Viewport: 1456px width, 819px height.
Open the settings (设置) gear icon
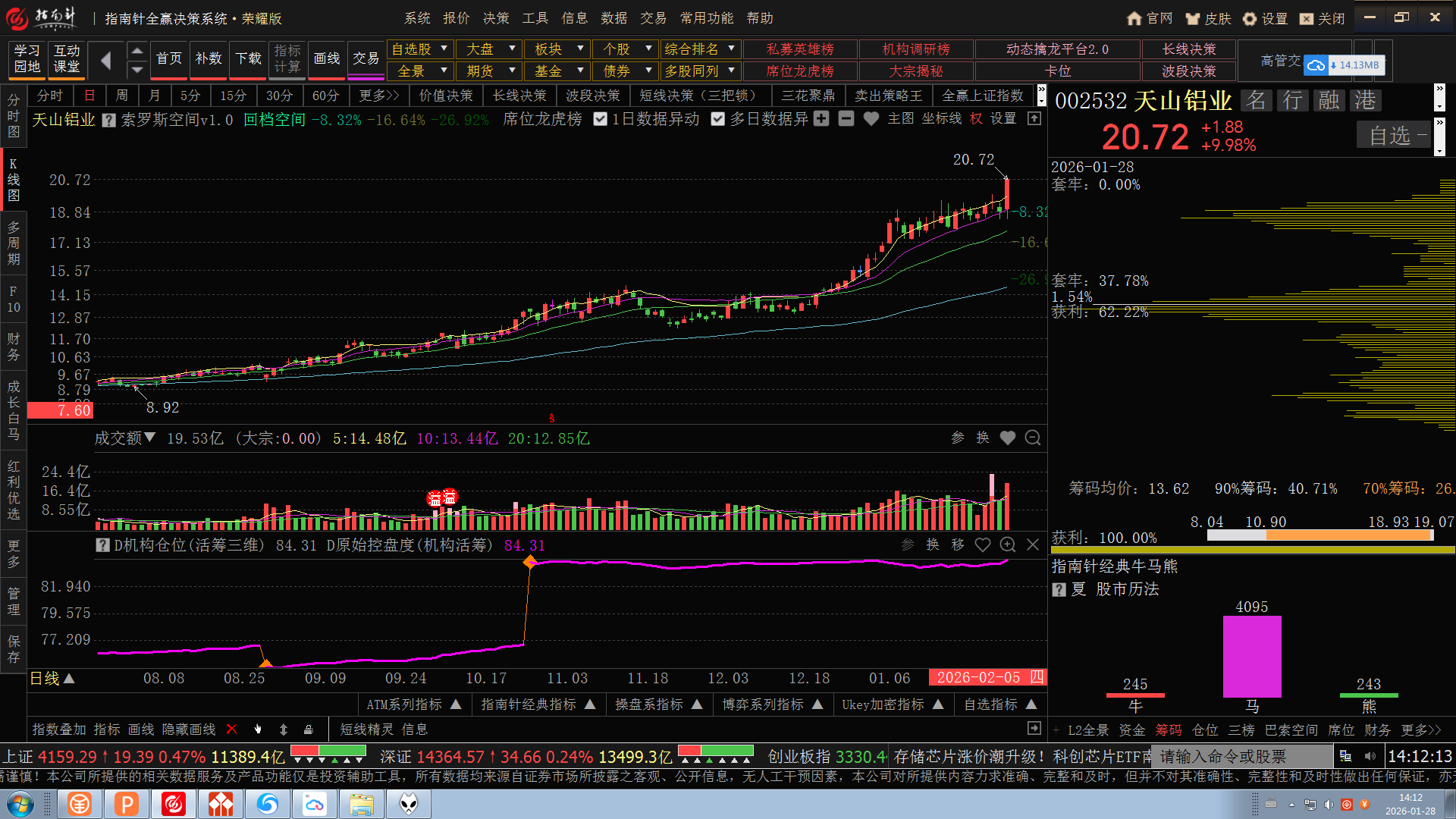coord(1250,18)
